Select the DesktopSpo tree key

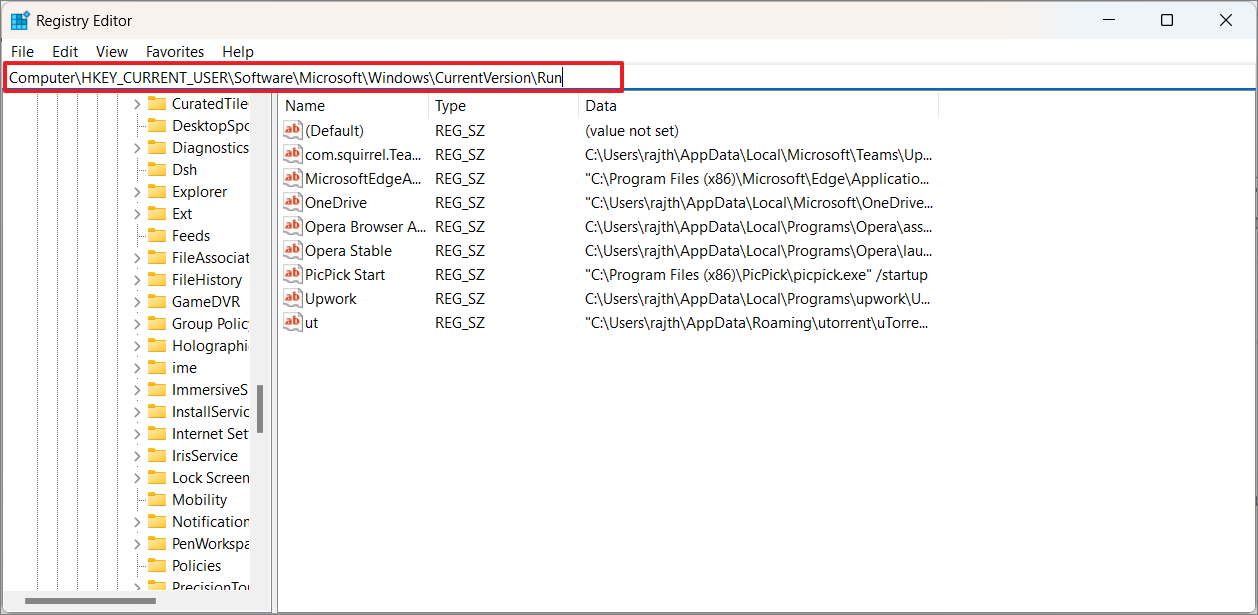210,126
